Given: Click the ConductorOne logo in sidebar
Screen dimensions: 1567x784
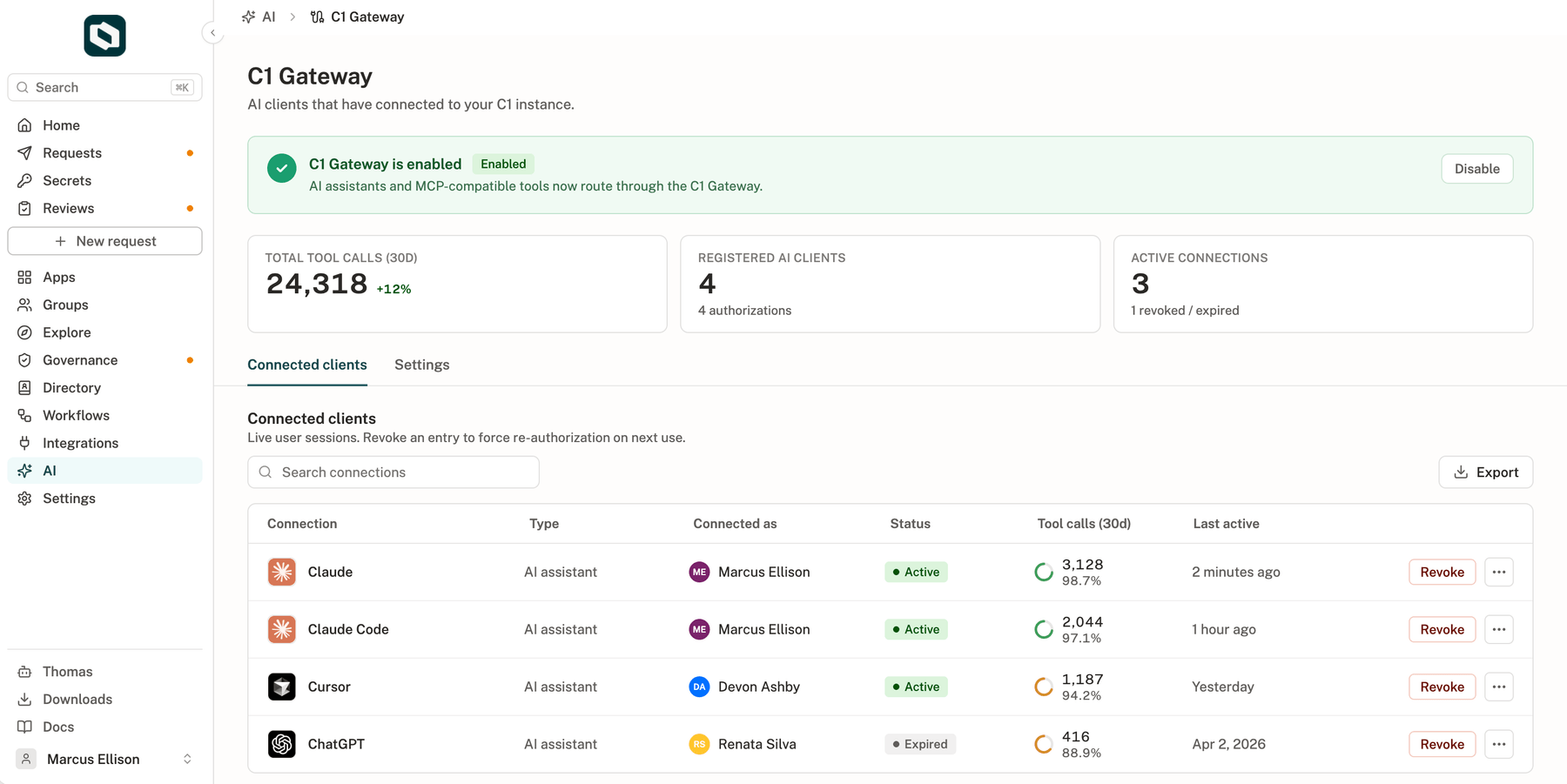Looking at the screenshot, I should tap(104, 36).
